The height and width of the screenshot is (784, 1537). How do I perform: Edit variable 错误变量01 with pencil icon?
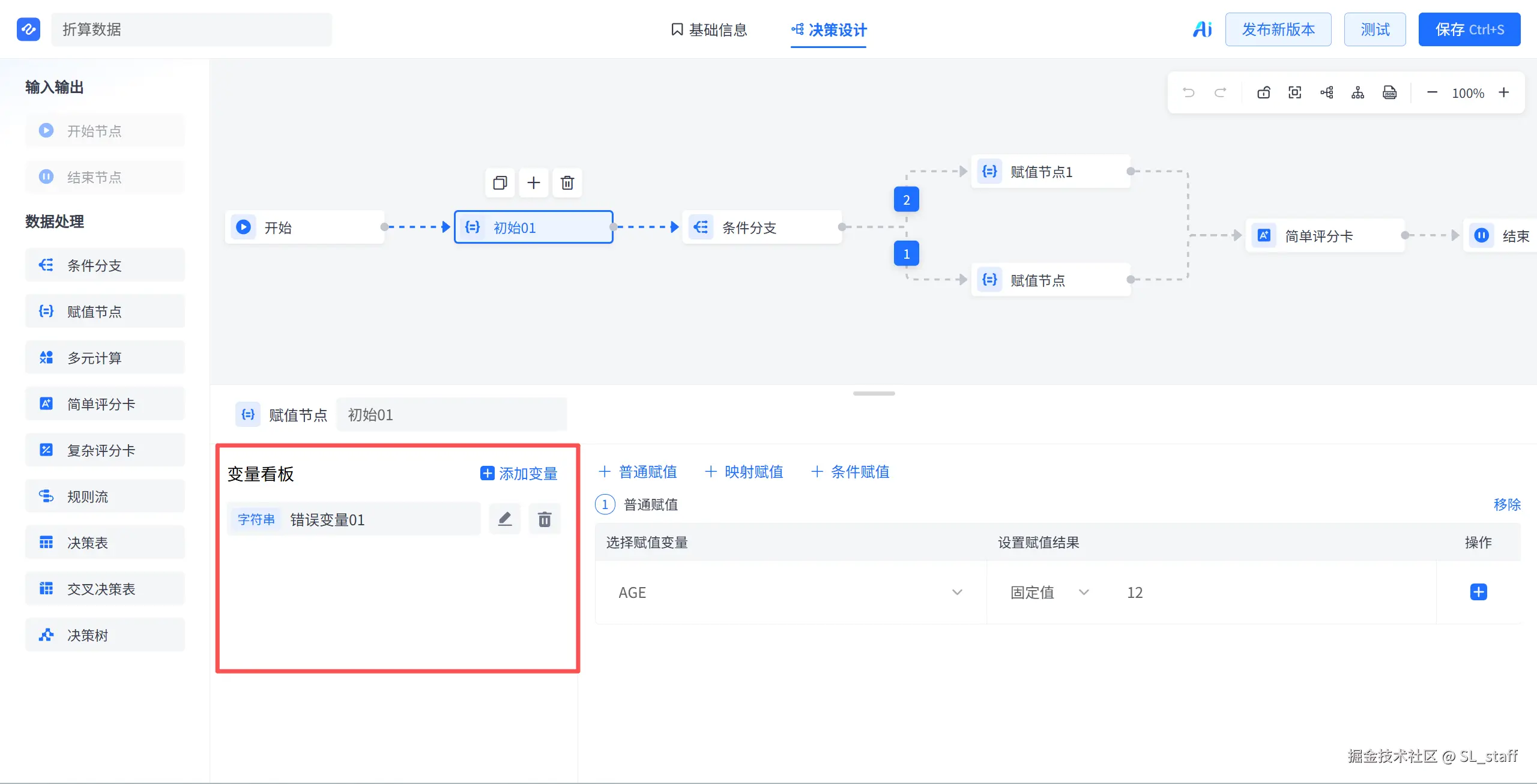505,519
